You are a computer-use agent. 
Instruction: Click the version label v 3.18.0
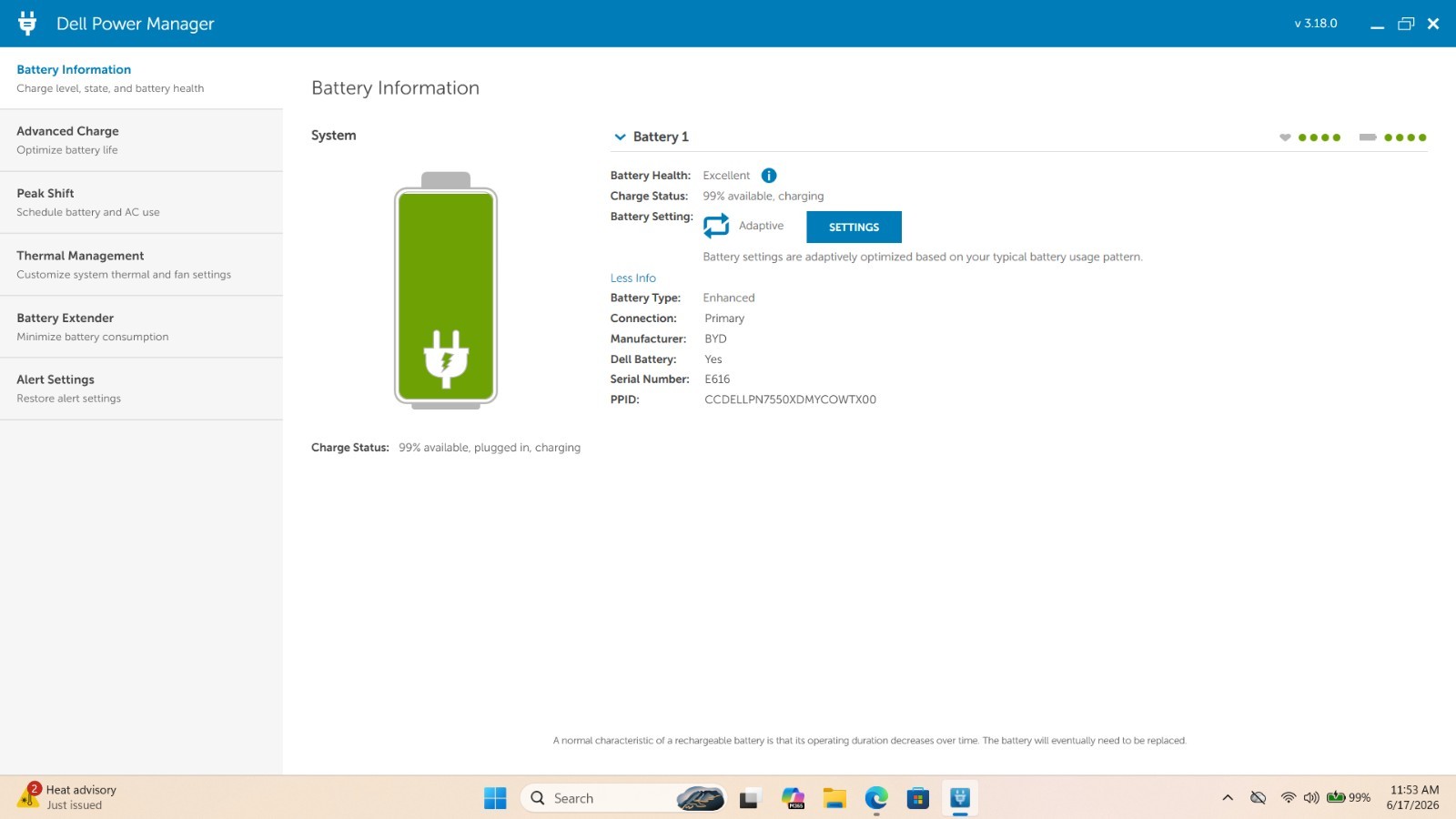click(1316, 24)
